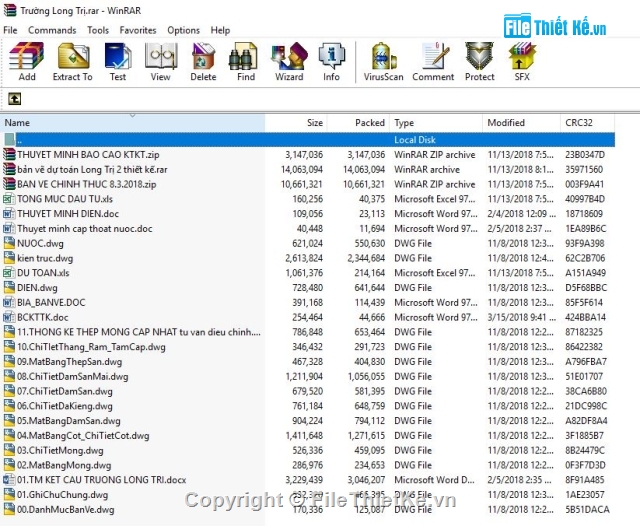Select 00.DanhMucBanVe.dwg
This screenshot has height=526, width=640.
click(66, 509)
